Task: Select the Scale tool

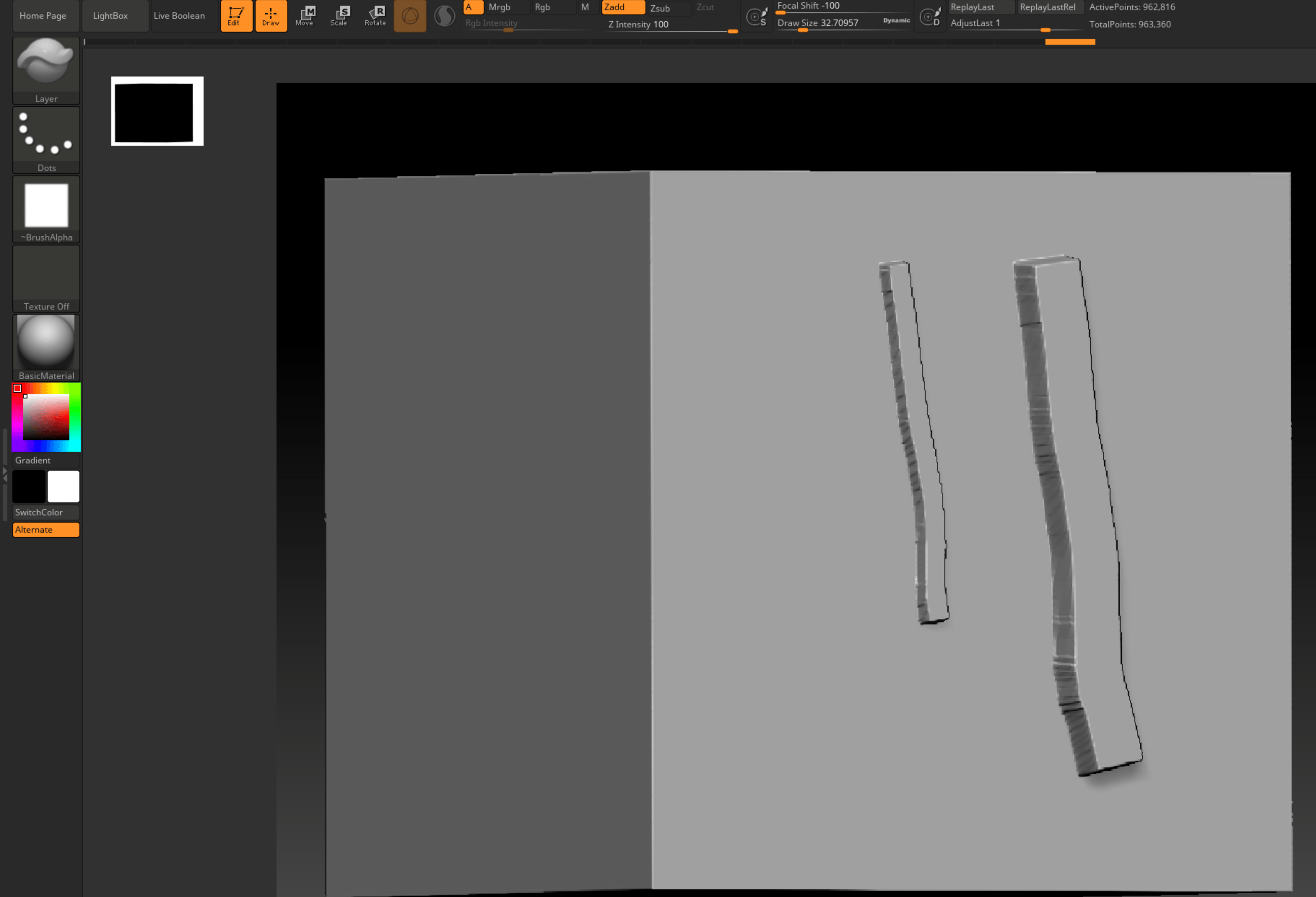Action: click(x=340, y=14)
